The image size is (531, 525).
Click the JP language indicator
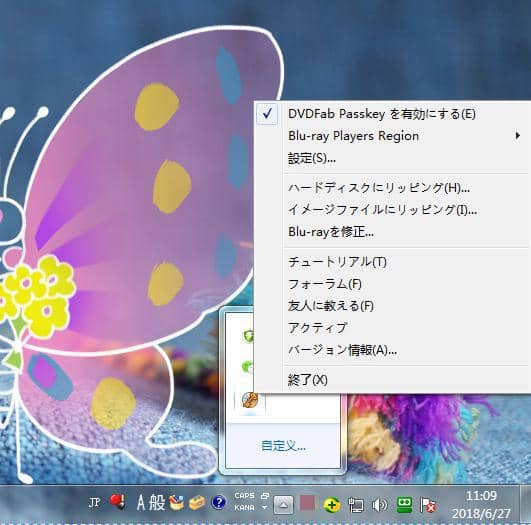click(x=94, y=502)
